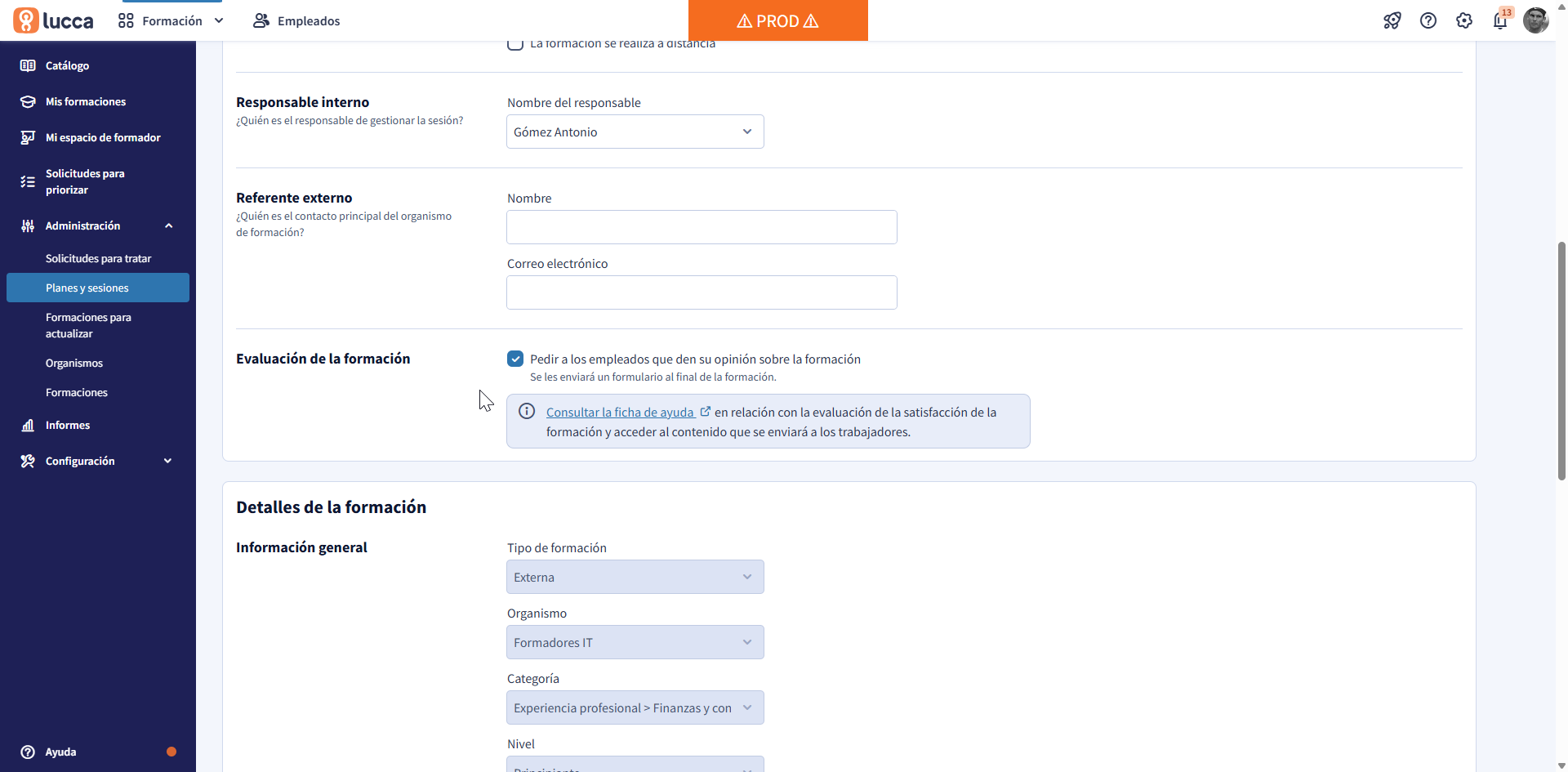This screenshot has width=1568, height=772.
Task: Open the Empleados people icon
Action: click(261, 21)
